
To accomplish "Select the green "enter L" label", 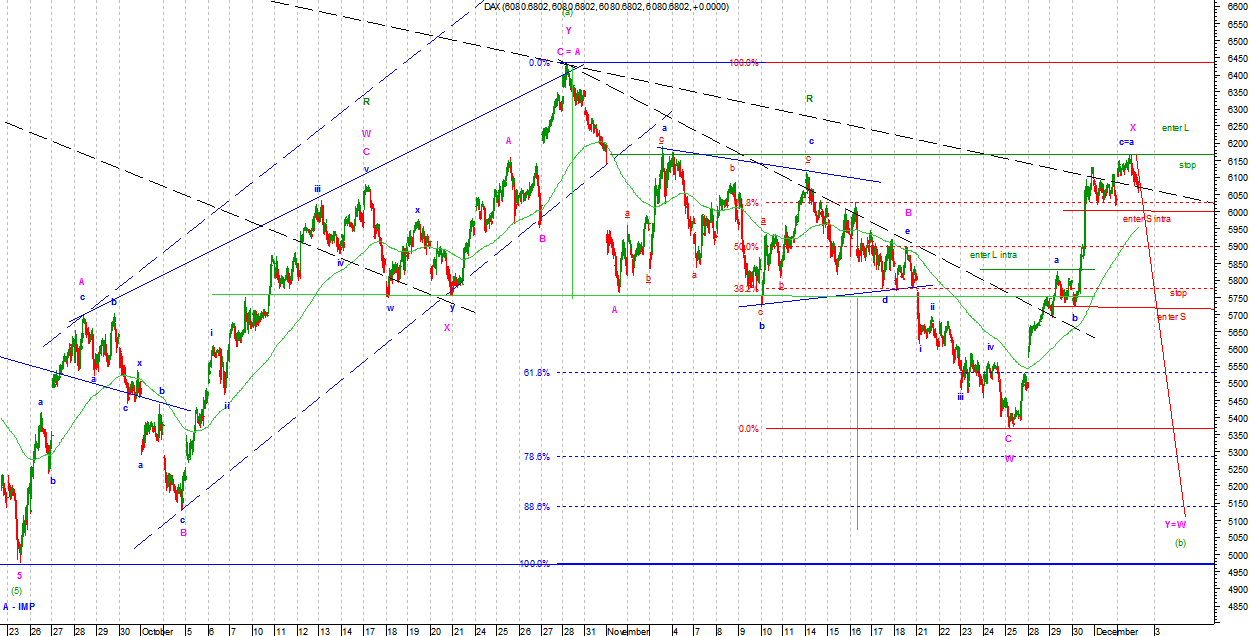I will point(1175,128).
